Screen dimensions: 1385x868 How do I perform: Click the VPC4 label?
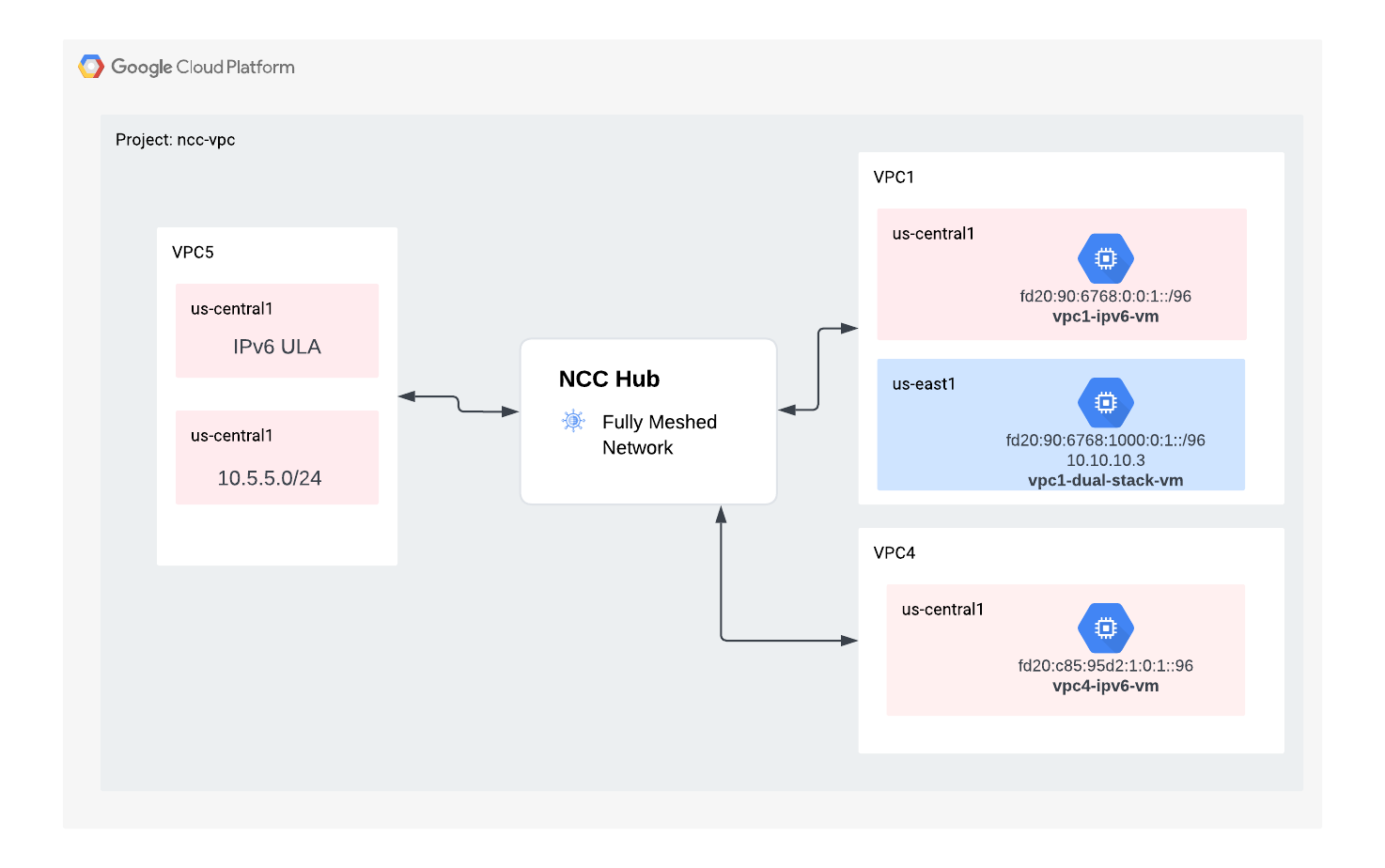894,552
